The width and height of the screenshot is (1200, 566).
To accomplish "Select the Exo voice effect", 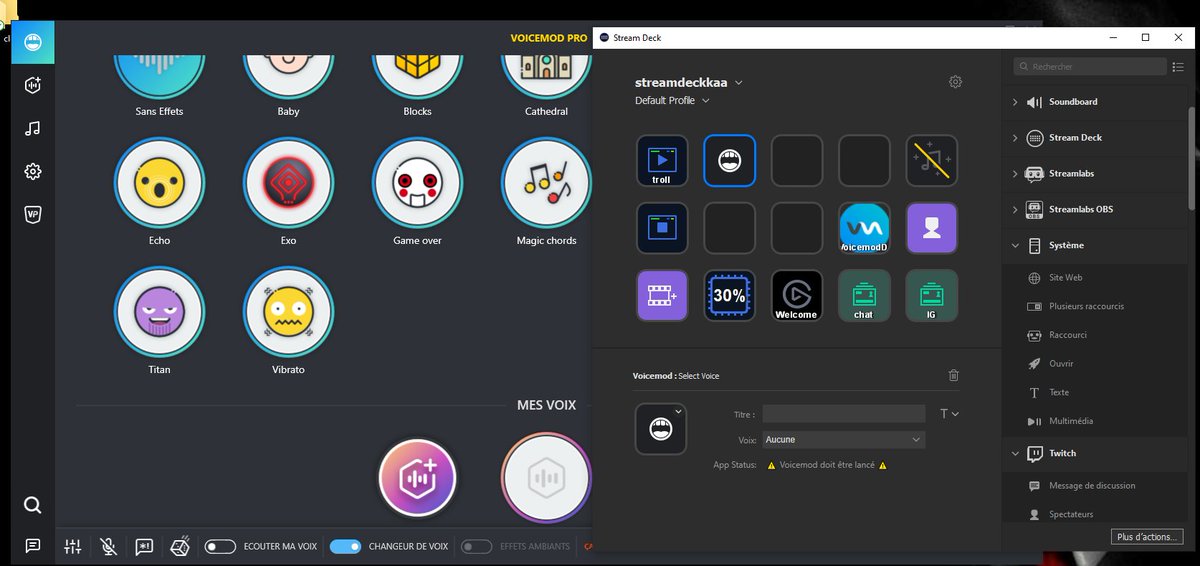I will (x=288, y=183).
